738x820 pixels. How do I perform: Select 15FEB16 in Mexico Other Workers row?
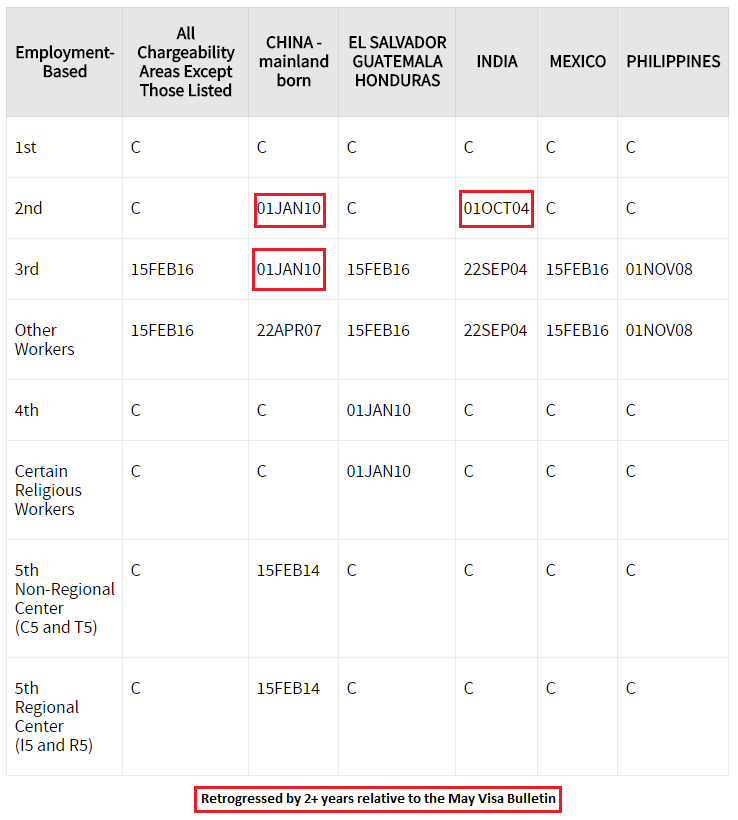click(x=577, y=331)
